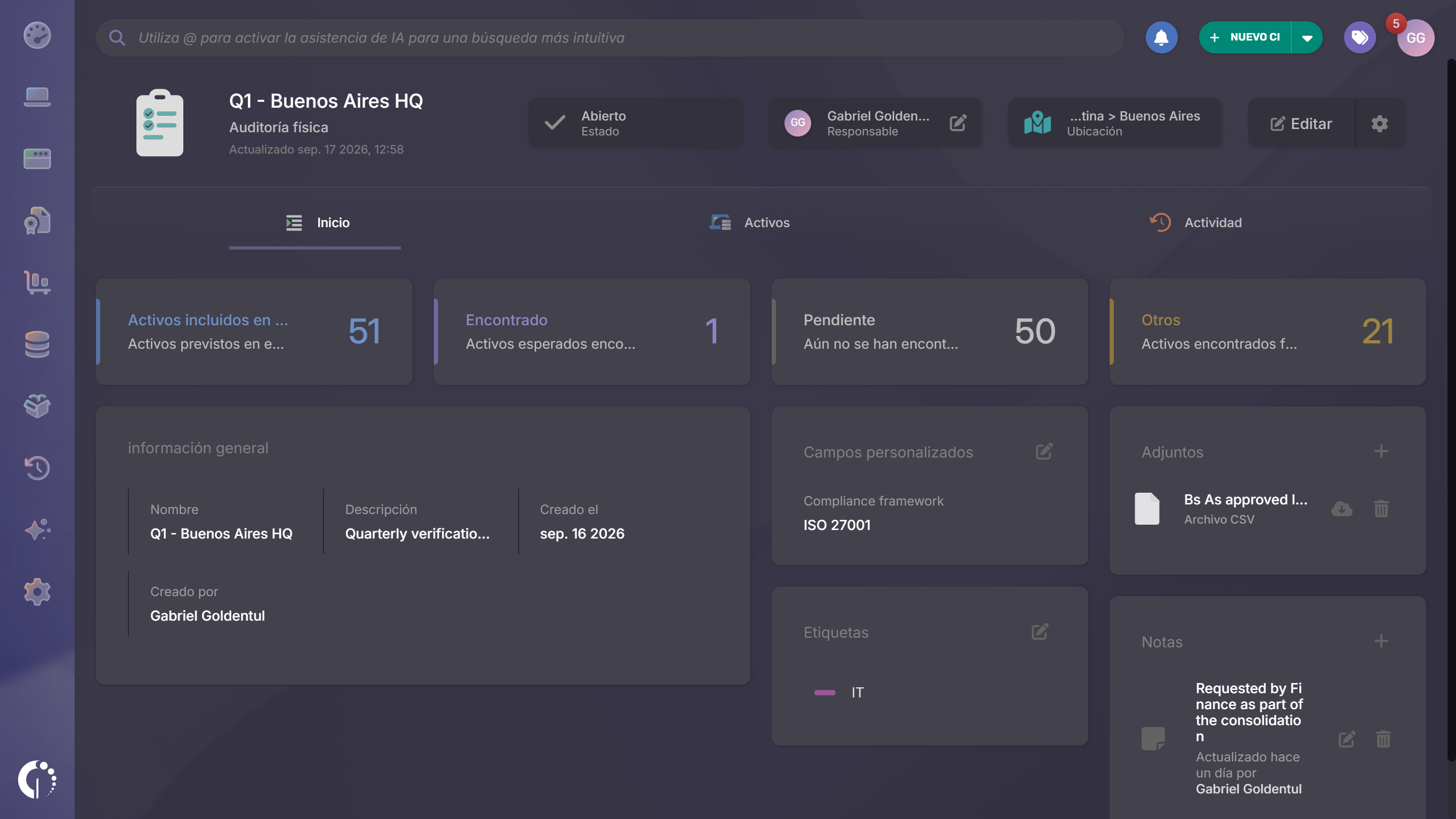The image size is (1456, 819).
Task: Open the licenses certificate icon in sidebar
Action: (x=37, y=221)
